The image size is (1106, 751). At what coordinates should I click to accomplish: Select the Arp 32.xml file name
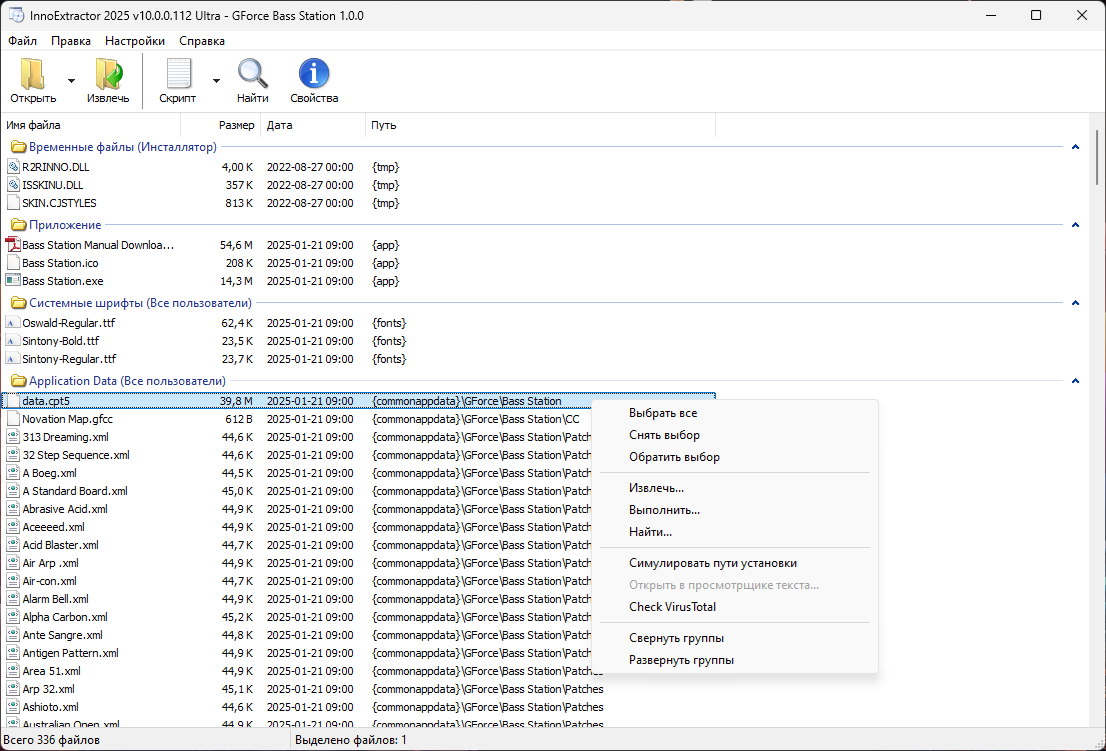49,689
